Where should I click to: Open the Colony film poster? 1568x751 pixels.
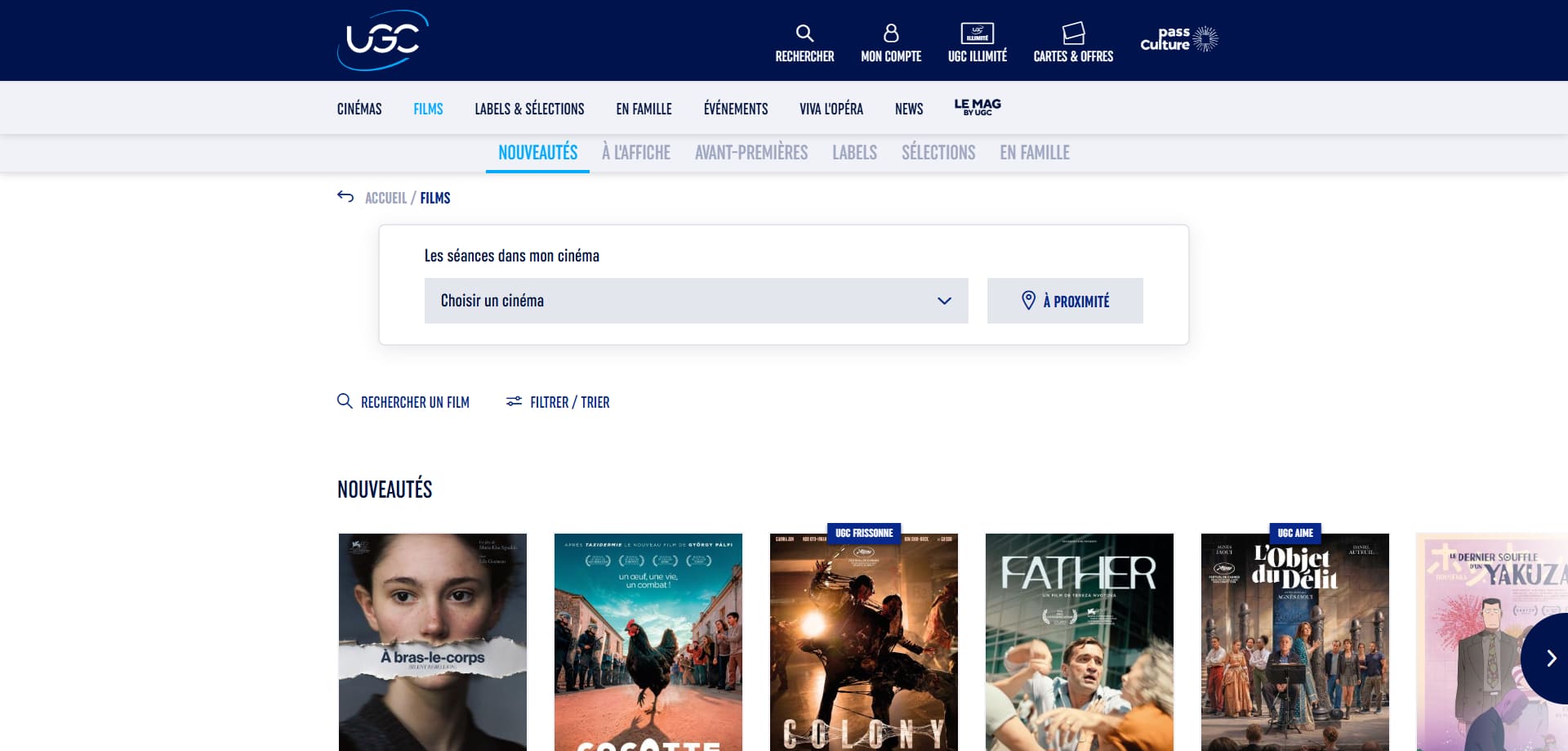[864, 642]
